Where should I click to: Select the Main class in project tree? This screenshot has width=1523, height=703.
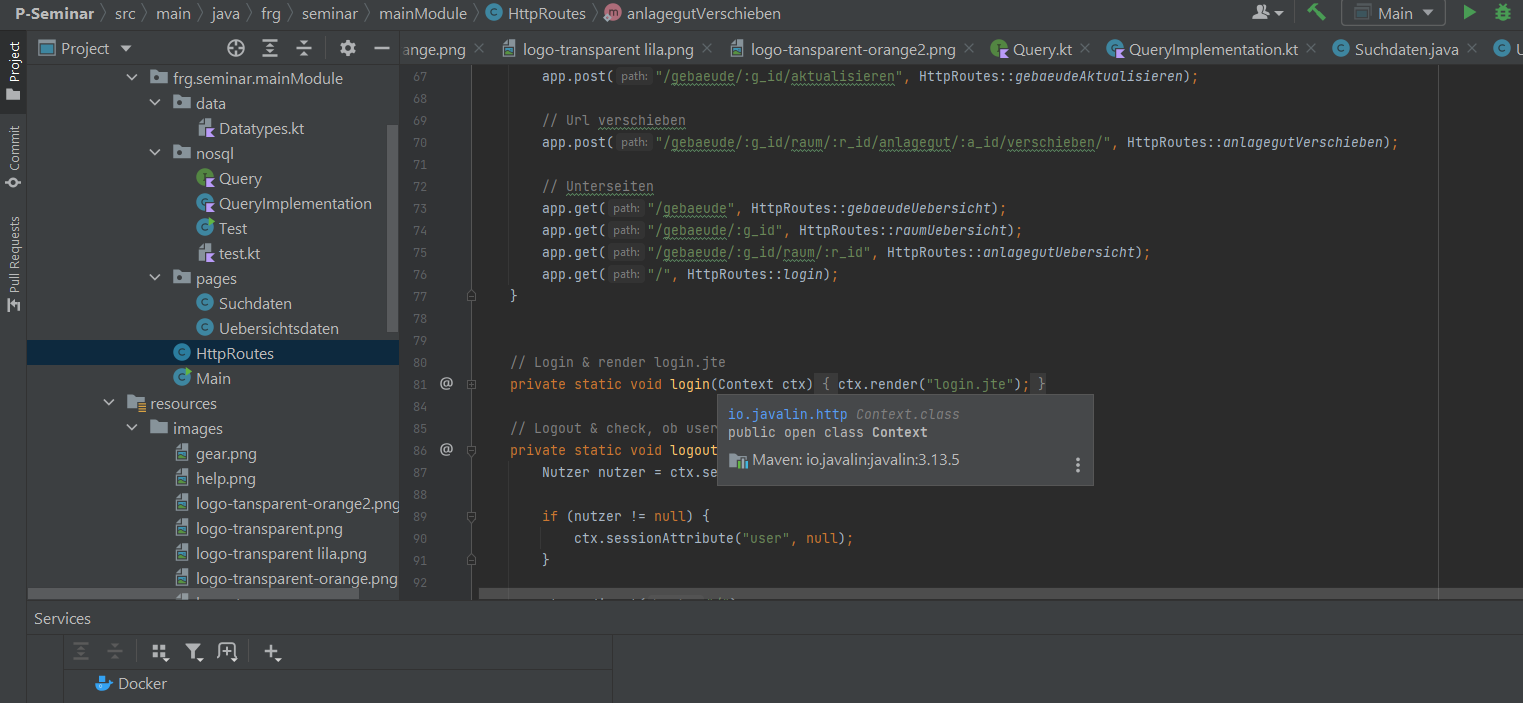[202, 378]
